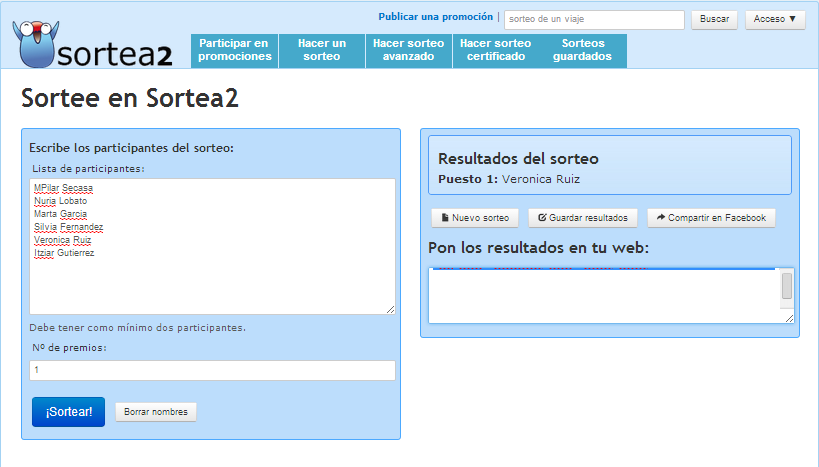Click the participants textarea resize handle
819x467 pixels.
click(391, 310)
